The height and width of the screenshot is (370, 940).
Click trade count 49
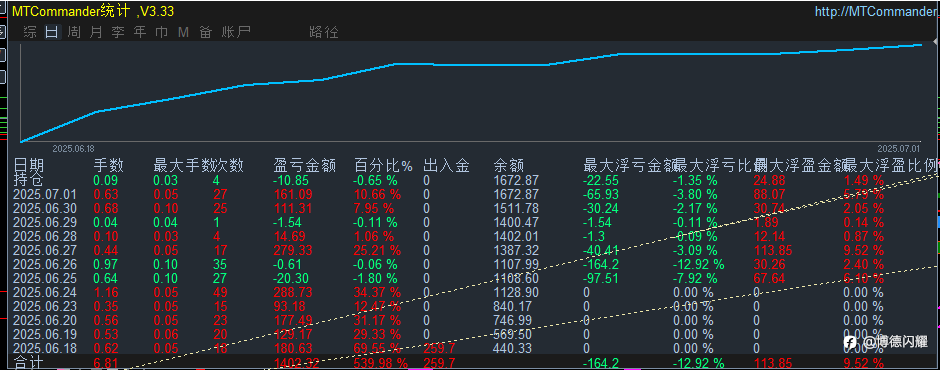pyautogui.click(x=221, y=292)
